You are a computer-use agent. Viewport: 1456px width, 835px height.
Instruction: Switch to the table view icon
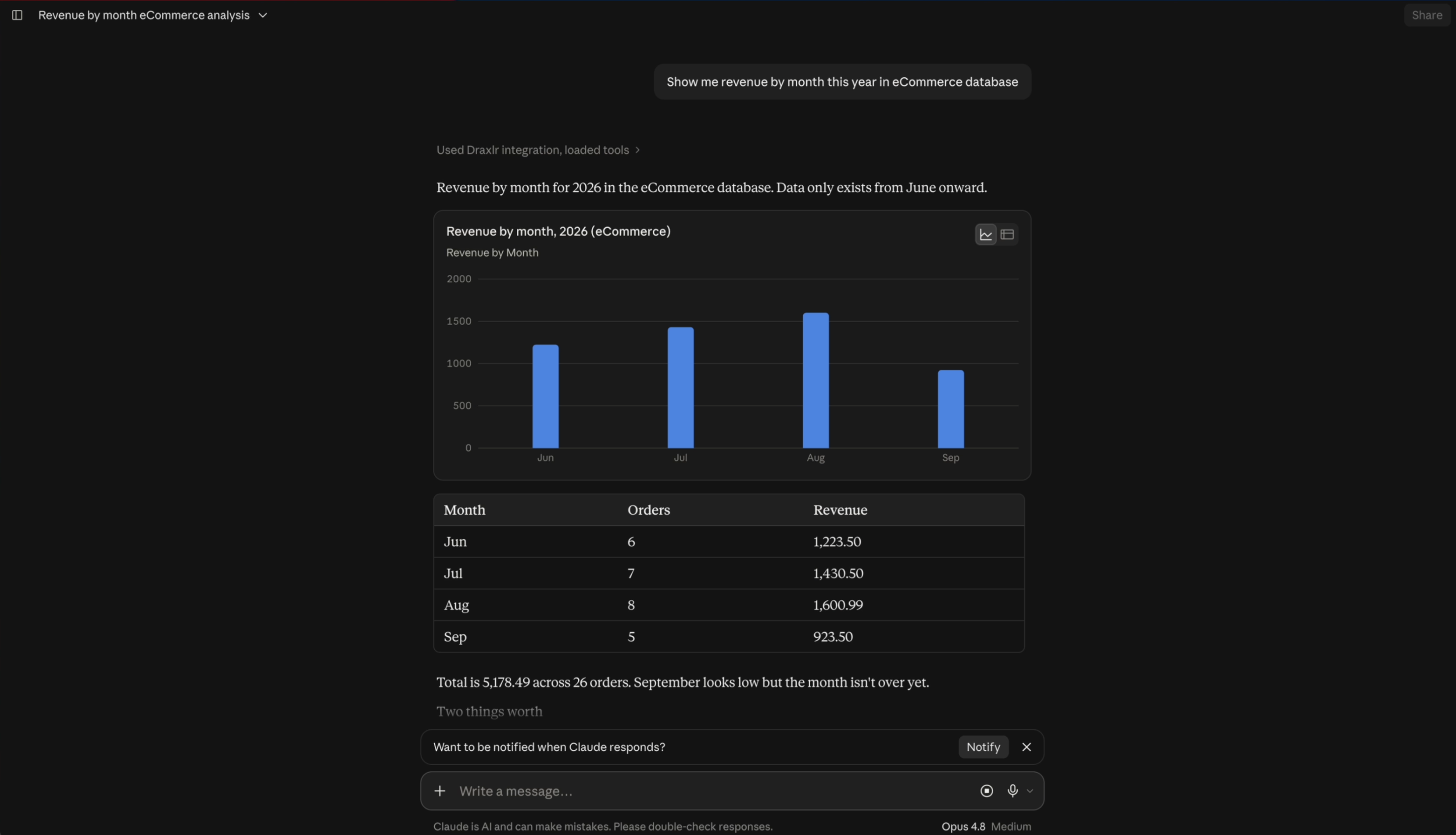pos(1007,235)
